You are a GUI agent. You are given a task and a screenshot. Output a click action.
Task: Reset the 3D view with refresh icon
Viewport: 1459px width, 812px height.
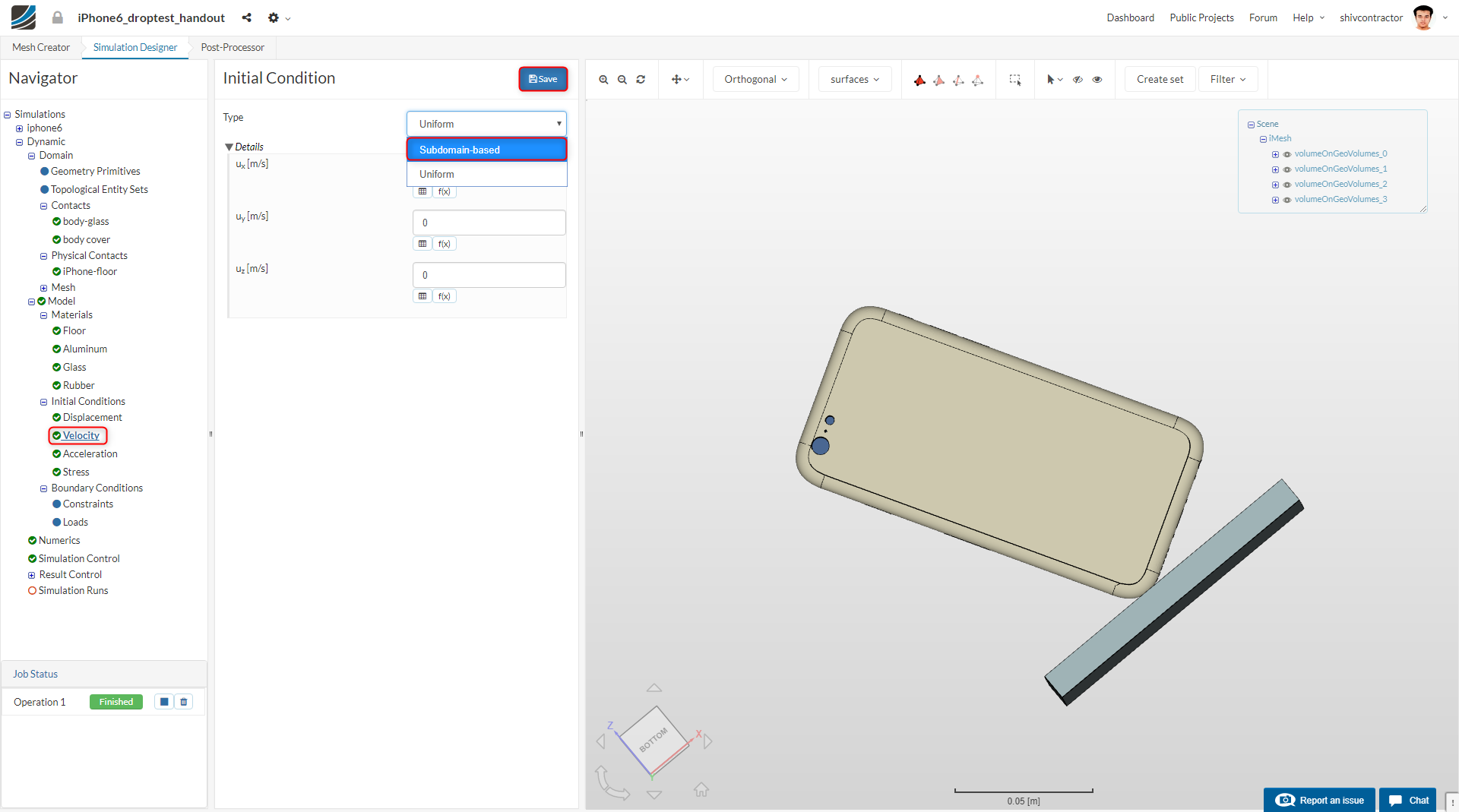coord(641,80)
